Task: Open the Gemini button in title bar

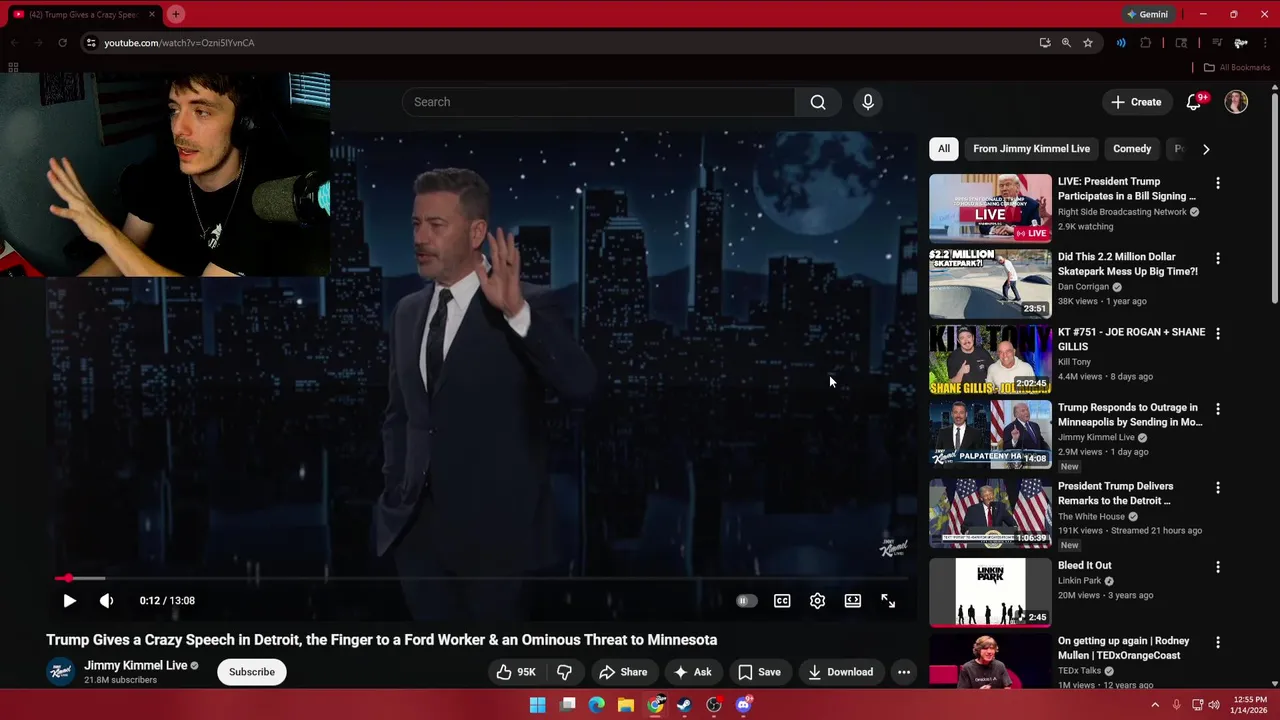Action: (x=1147, y=14)
